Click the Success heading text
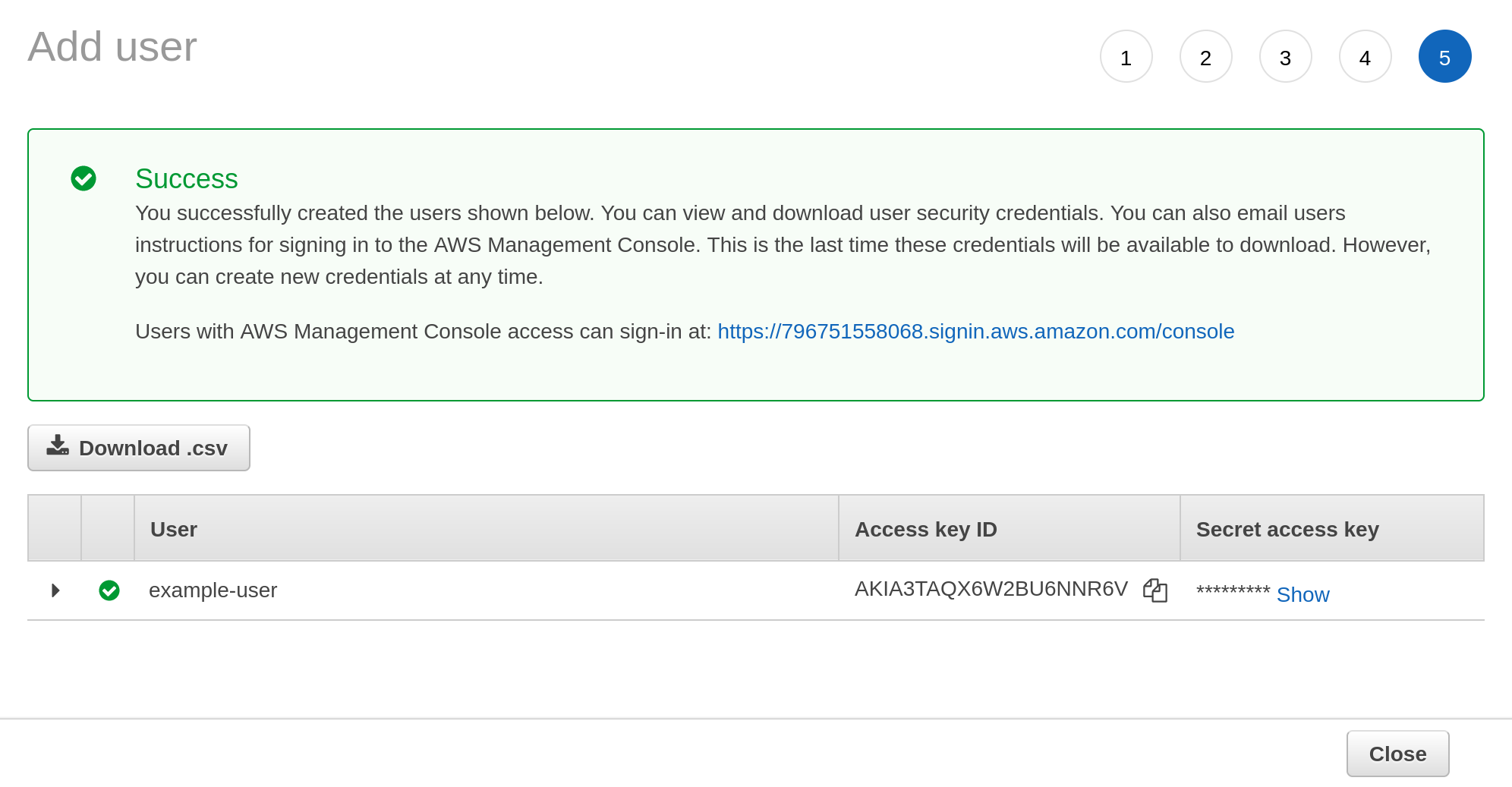The image size is (1512, 787). pyautogui.click(x=186, y=178)
